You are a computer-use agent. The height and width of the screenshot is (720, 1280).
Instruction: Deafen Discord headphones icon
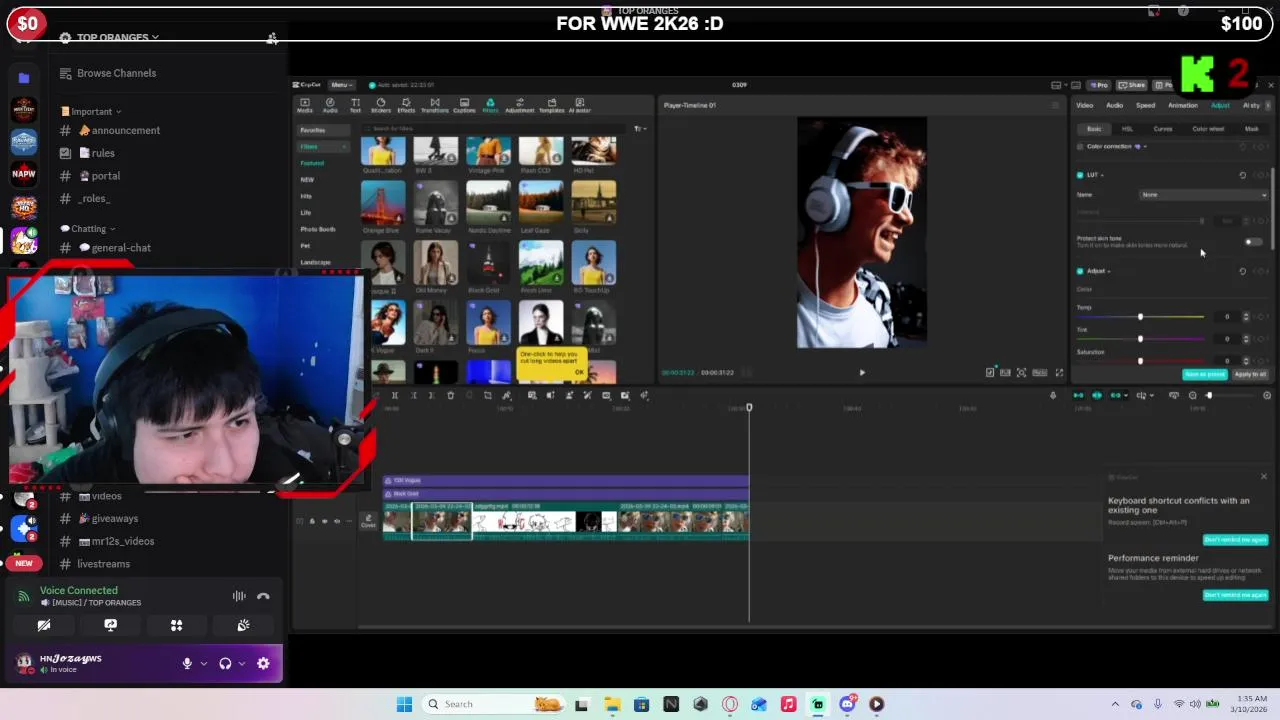coord(225,663)
